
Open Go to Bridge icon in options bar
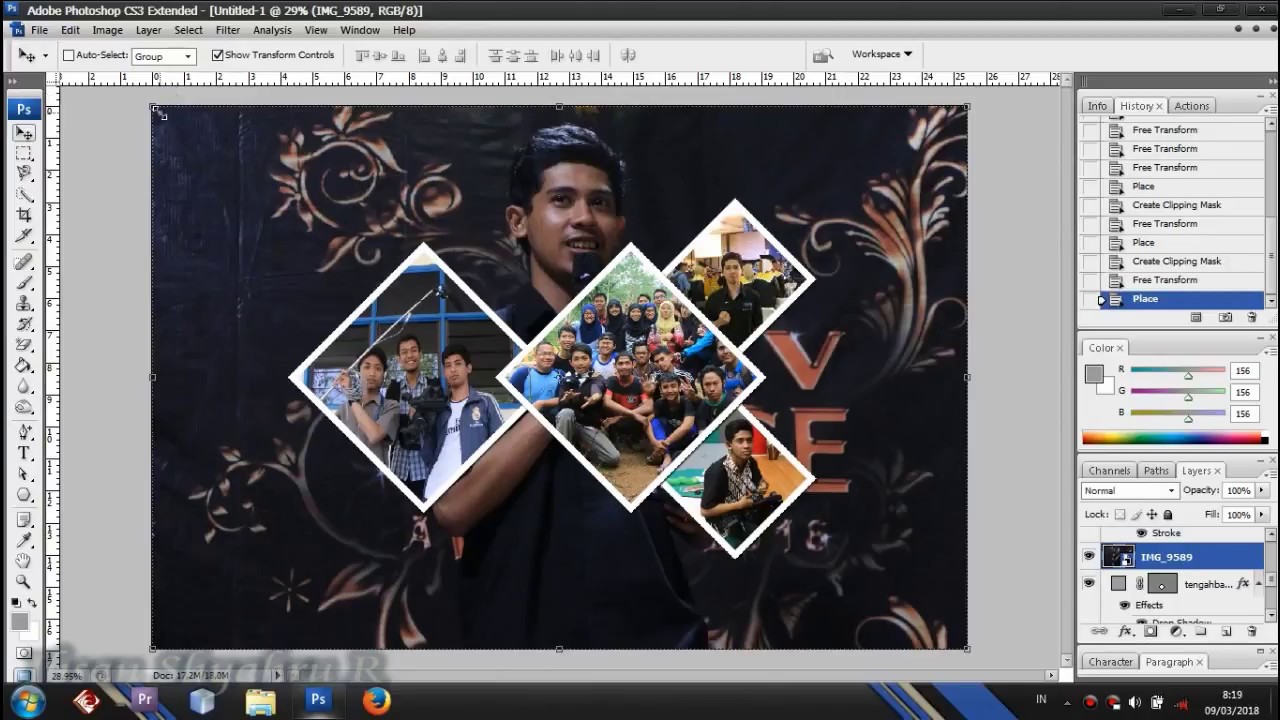tap(823, 55)
